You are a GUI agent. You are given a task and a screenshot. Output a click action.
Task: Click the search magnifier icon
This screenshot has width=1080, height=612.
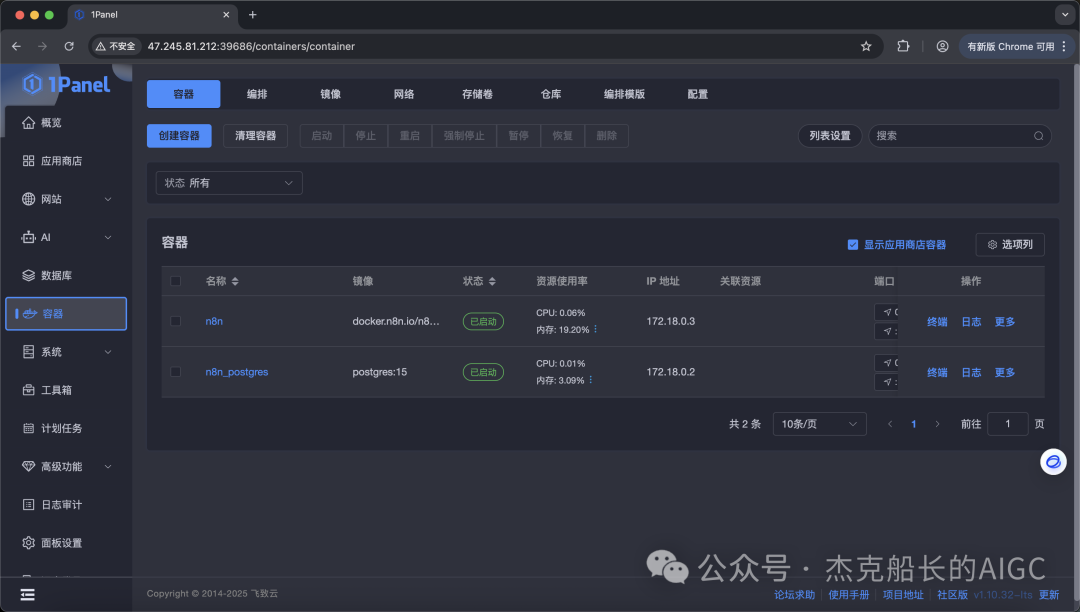1039,136
